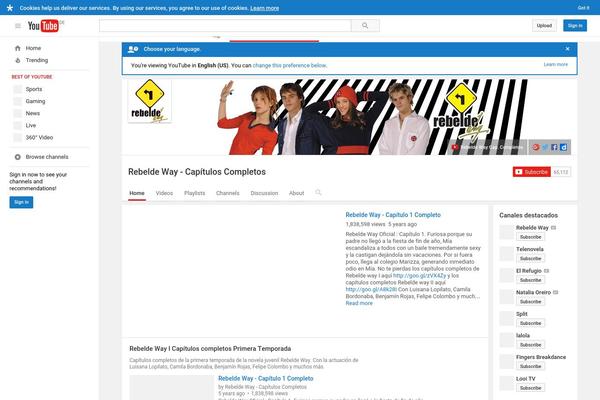
Task: Open Trending in the sidebar
Action: [x=37, y=60]
